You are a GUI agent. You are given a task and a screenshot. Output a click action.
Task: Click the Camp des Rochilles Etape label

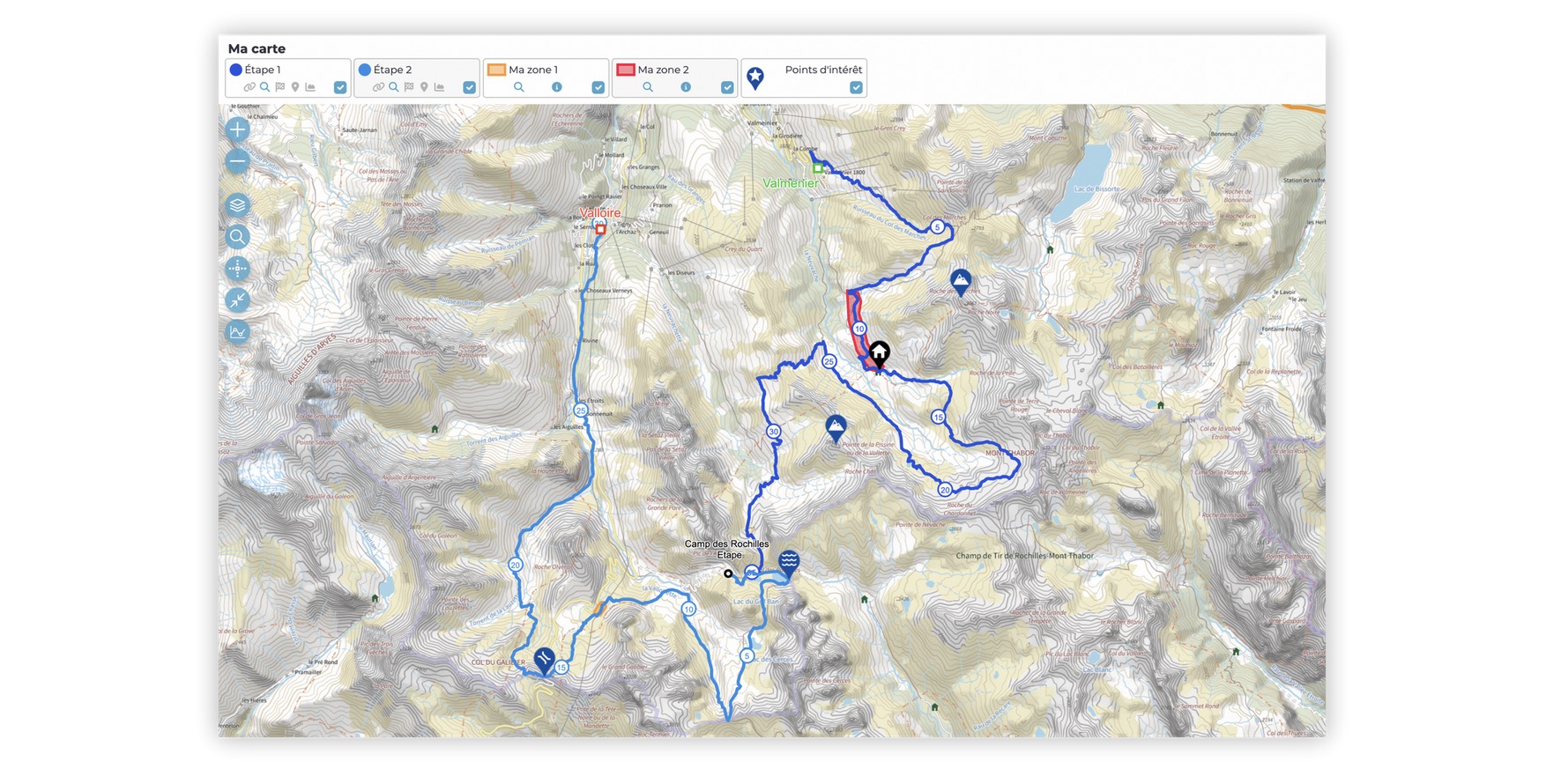(726, 550)
